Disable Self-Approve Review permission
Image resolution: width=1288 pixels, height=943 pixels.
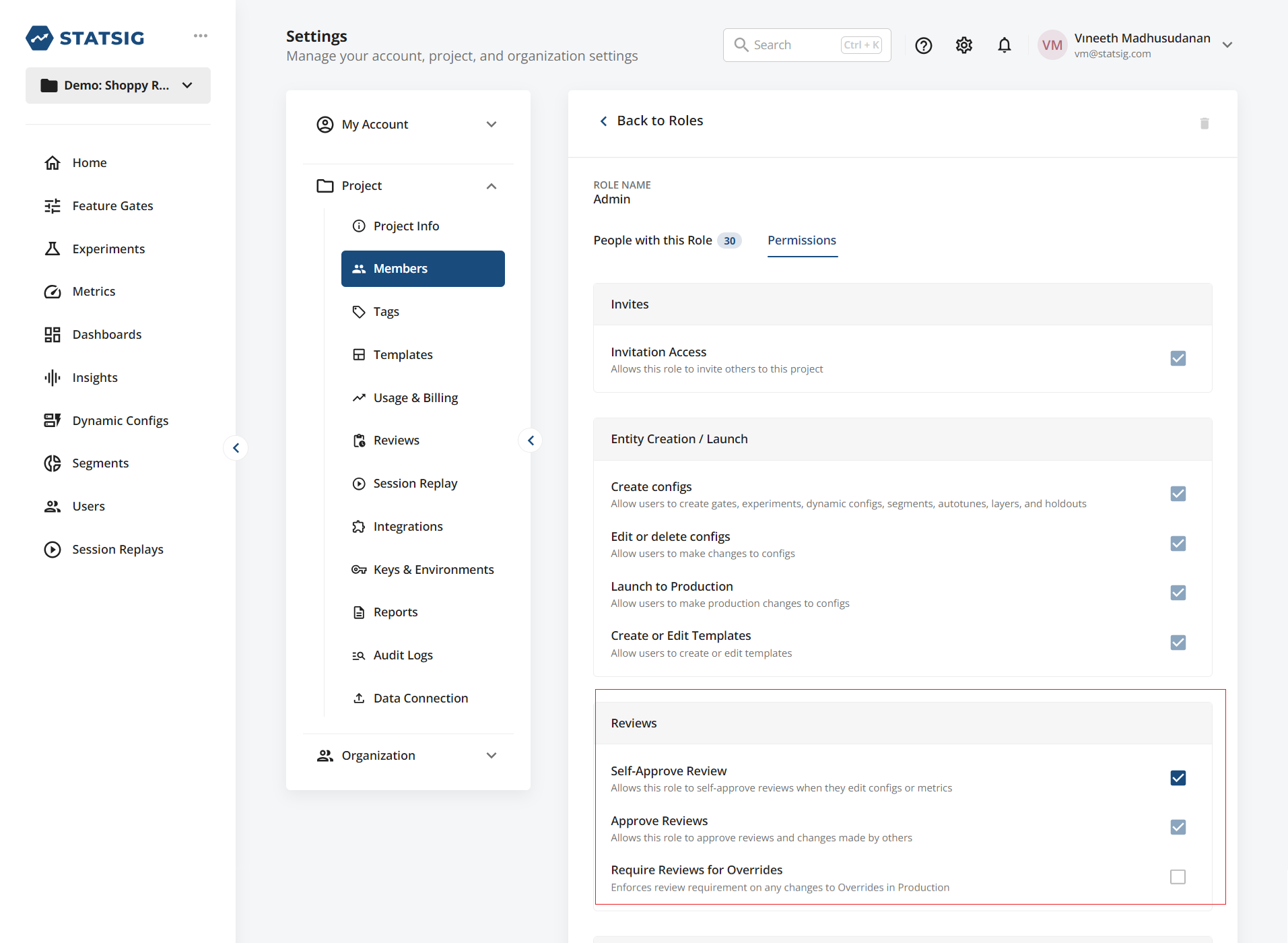point(1178,777)
